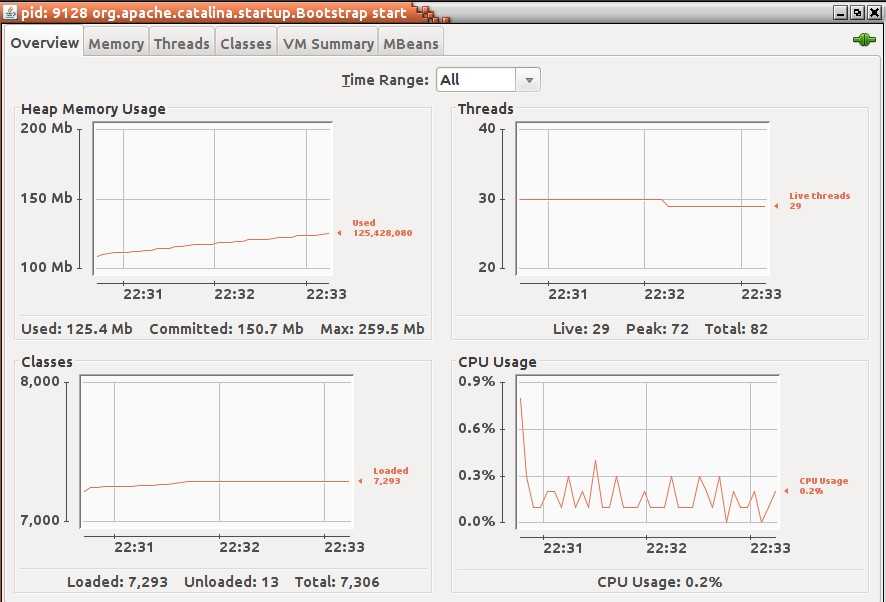Screen dimensions: 886x602
Task: Open the MBeans tab
Action: coord(411,44)
